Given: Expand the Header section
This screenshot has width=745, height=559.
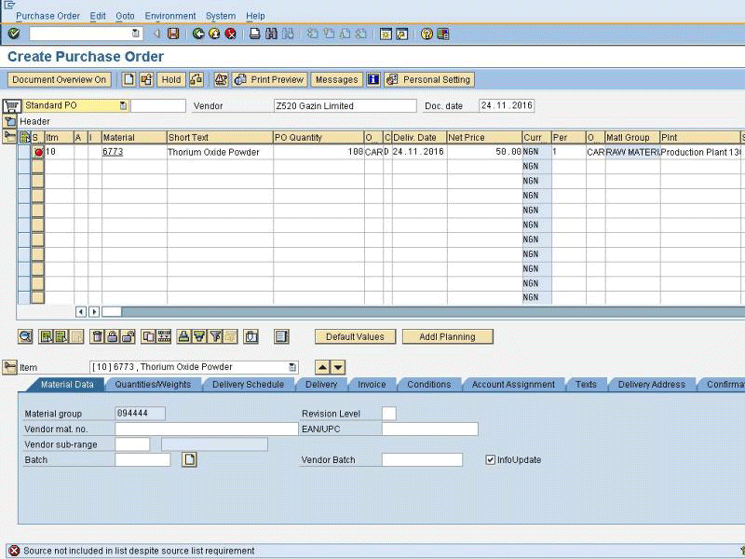Looking at the screenshot, I should [x=11, y=121].
